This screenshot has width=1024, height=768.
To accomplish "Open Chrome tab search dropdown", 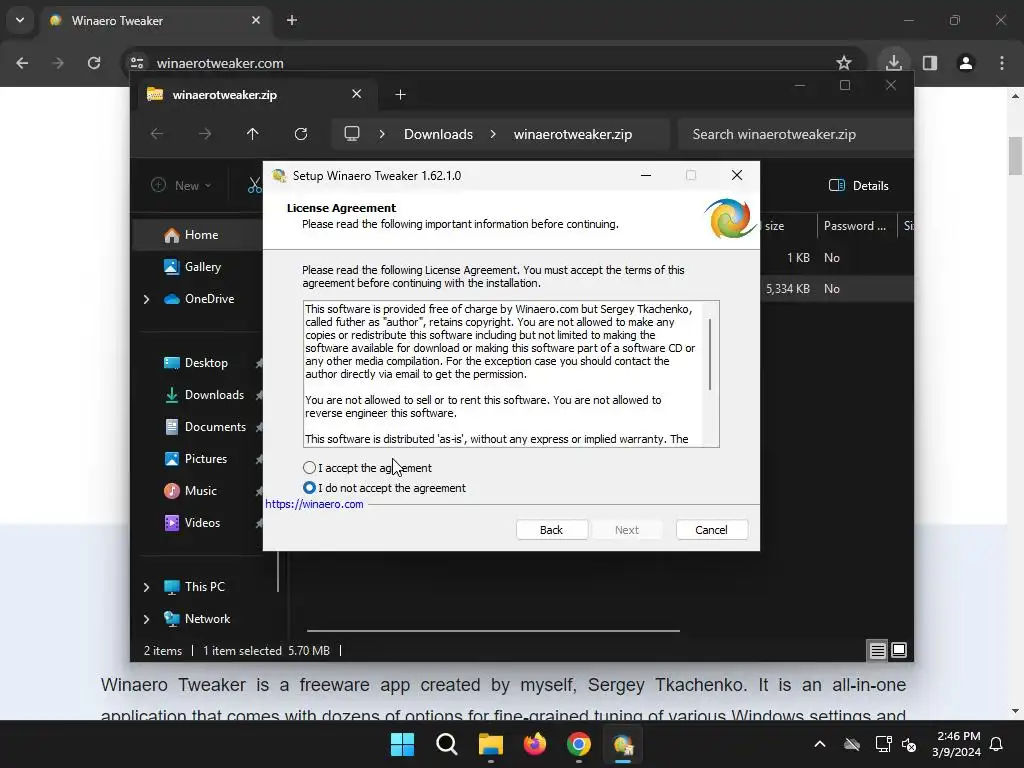I will coord(20,20).
